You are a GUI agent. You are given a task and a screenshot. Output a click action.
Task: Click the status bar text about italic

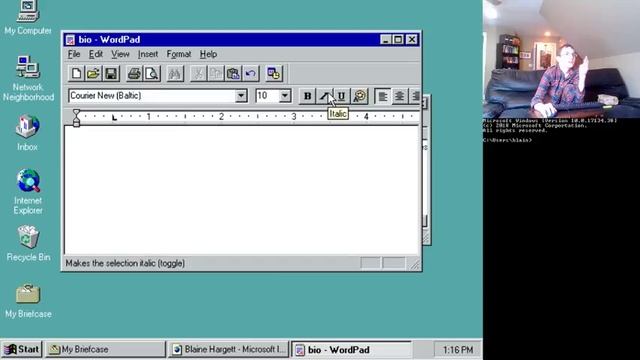click(125, 263)
